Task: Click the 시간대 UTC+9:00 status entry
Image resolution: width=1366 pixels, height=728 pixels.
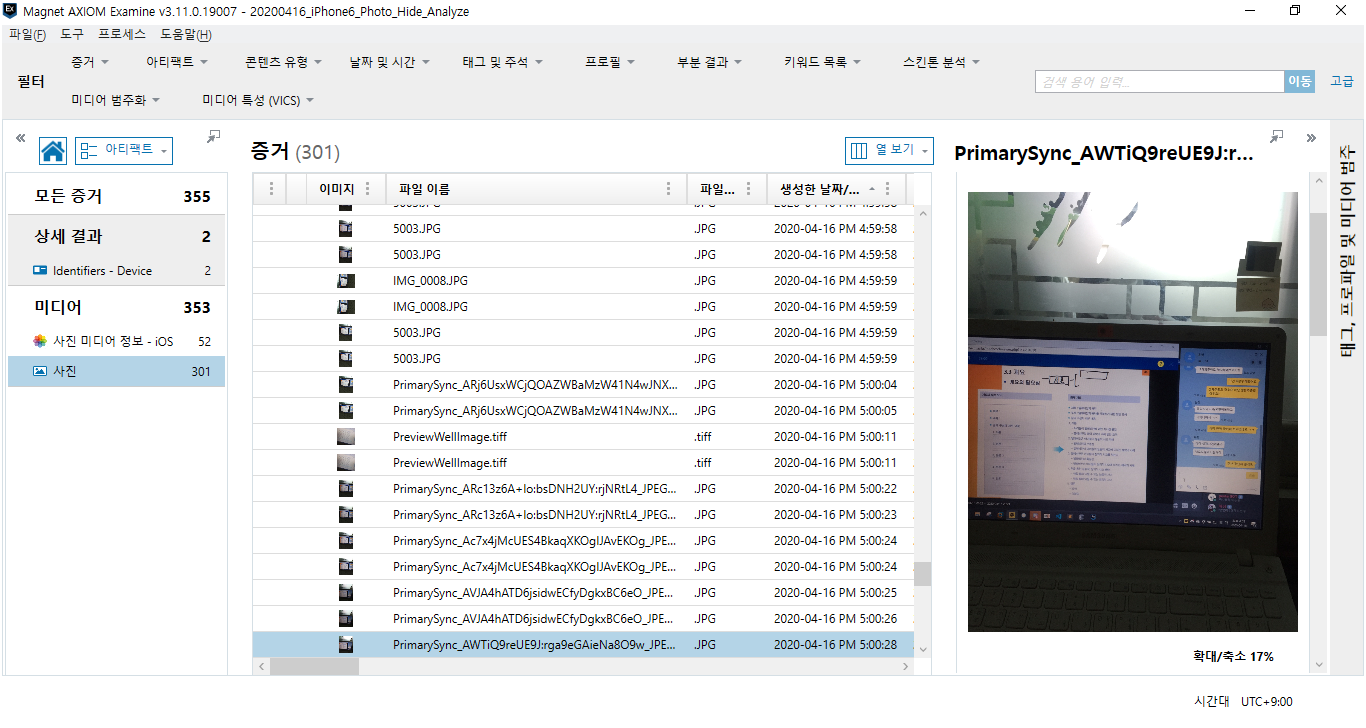Action: [1243, 702]
